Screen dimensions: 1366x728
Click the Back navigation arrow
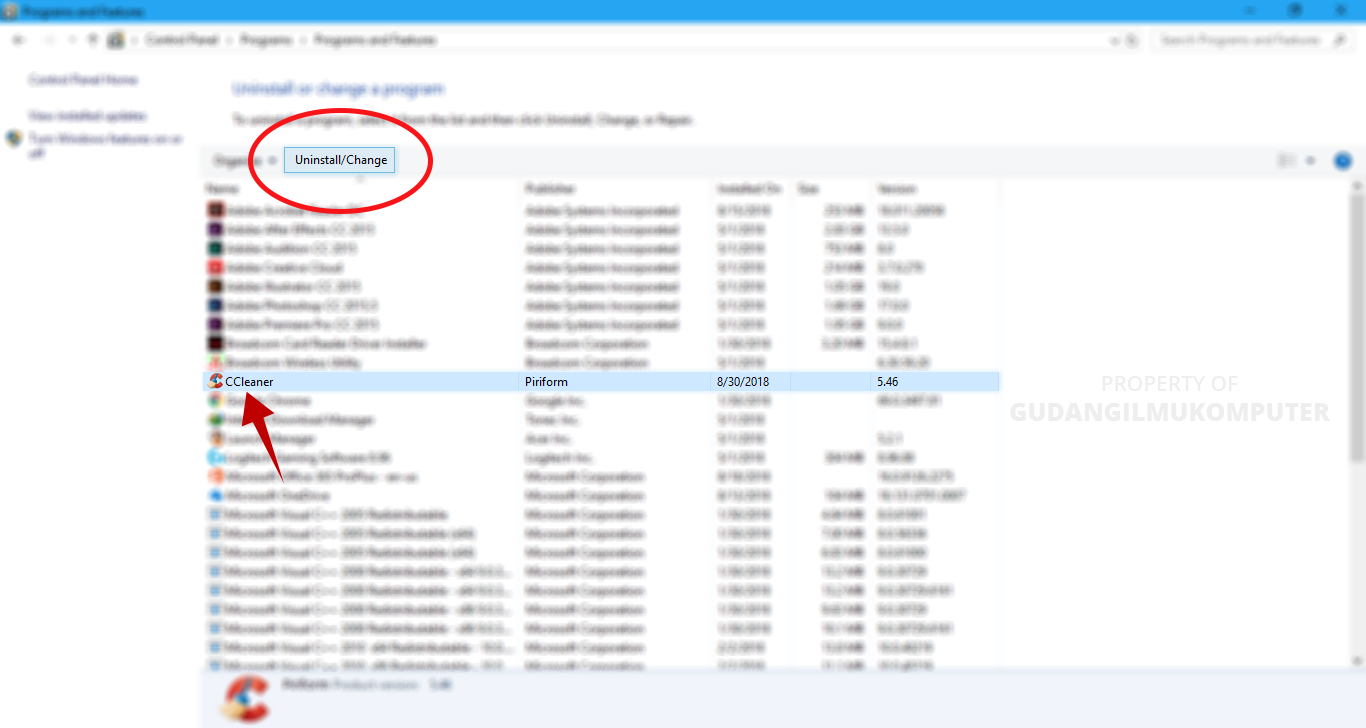tap(19, 40)
